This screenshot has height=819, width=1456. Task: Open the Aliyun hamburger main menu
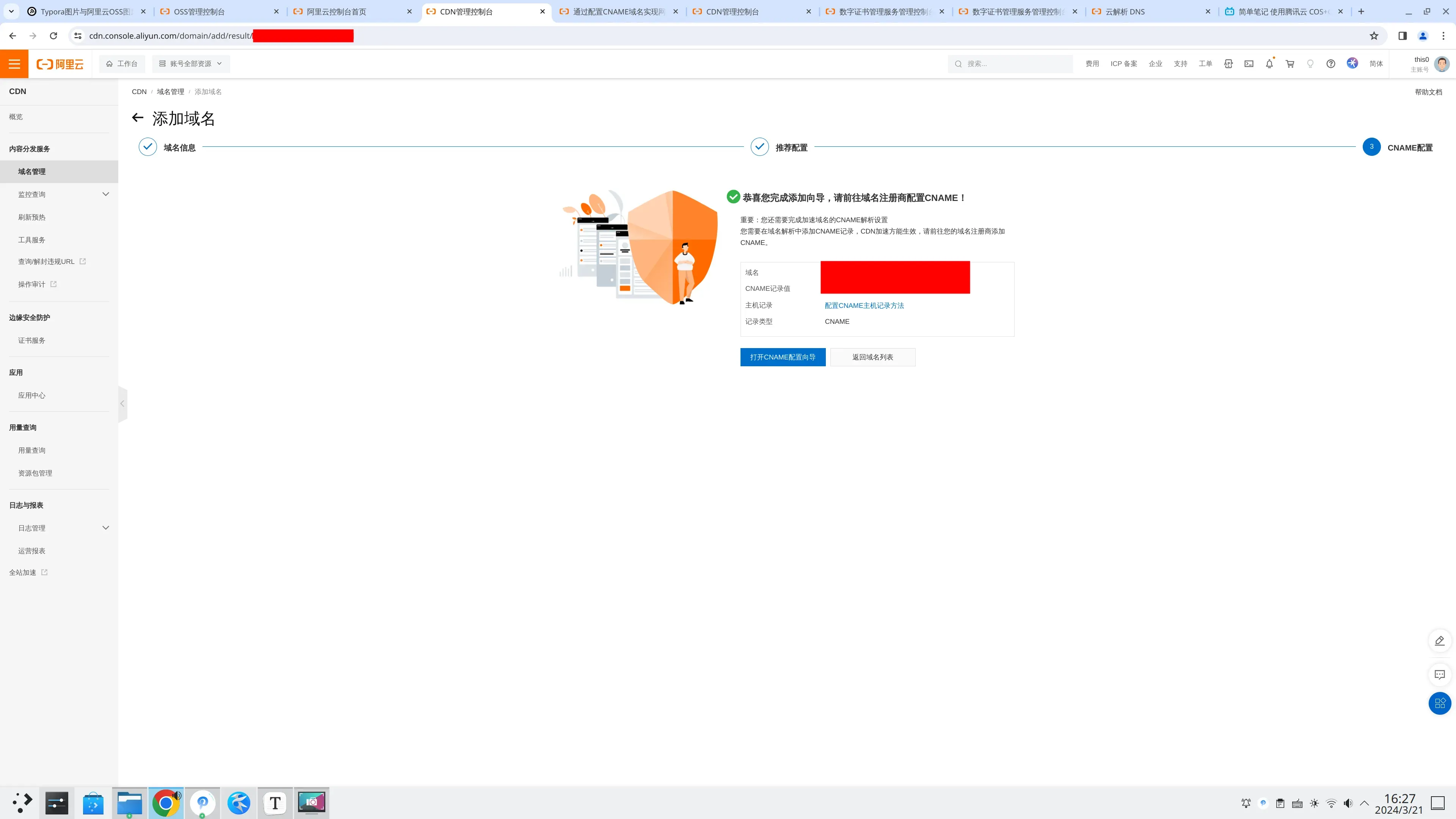(x=14, y=64)
